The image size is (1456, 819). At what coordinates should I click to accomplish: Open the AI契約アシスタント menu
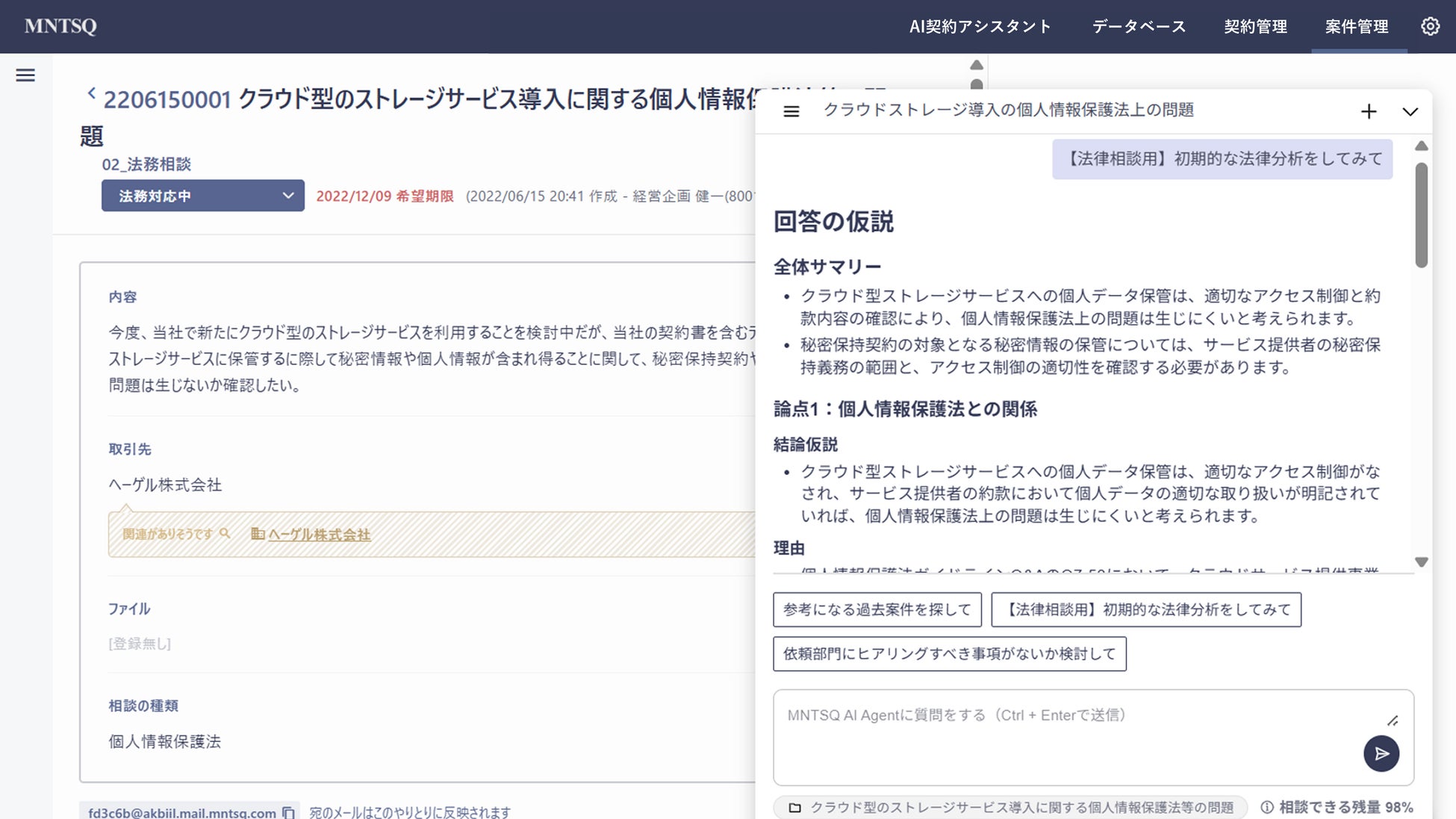pos(980,27)
